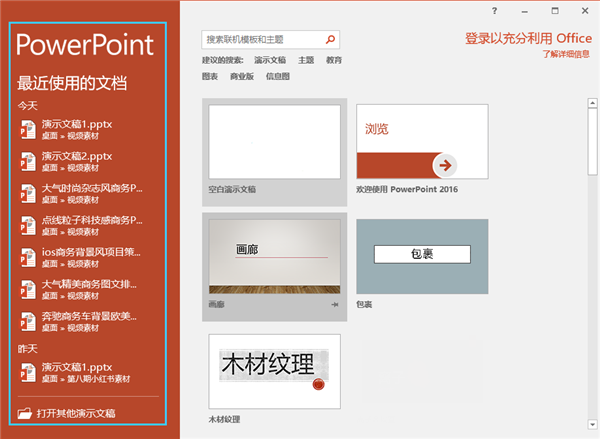Search suggested term 教育

click(334, 60)
